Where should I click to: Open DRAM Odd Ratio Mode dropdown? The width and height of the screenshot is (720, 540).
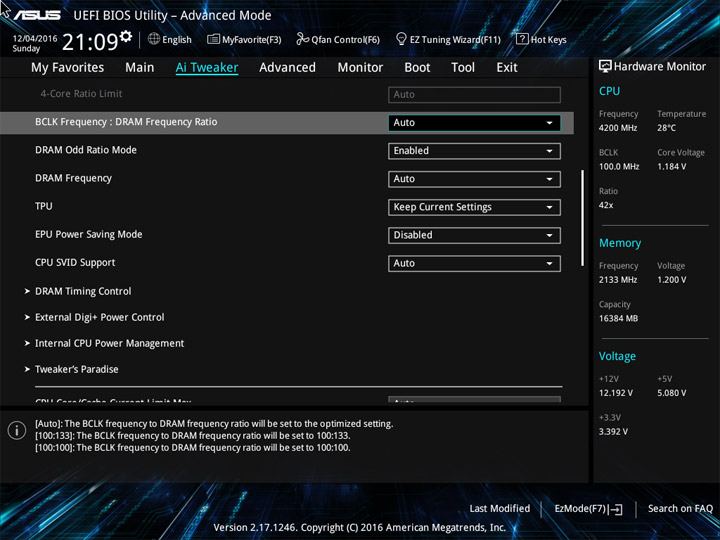tap(474, 151)
